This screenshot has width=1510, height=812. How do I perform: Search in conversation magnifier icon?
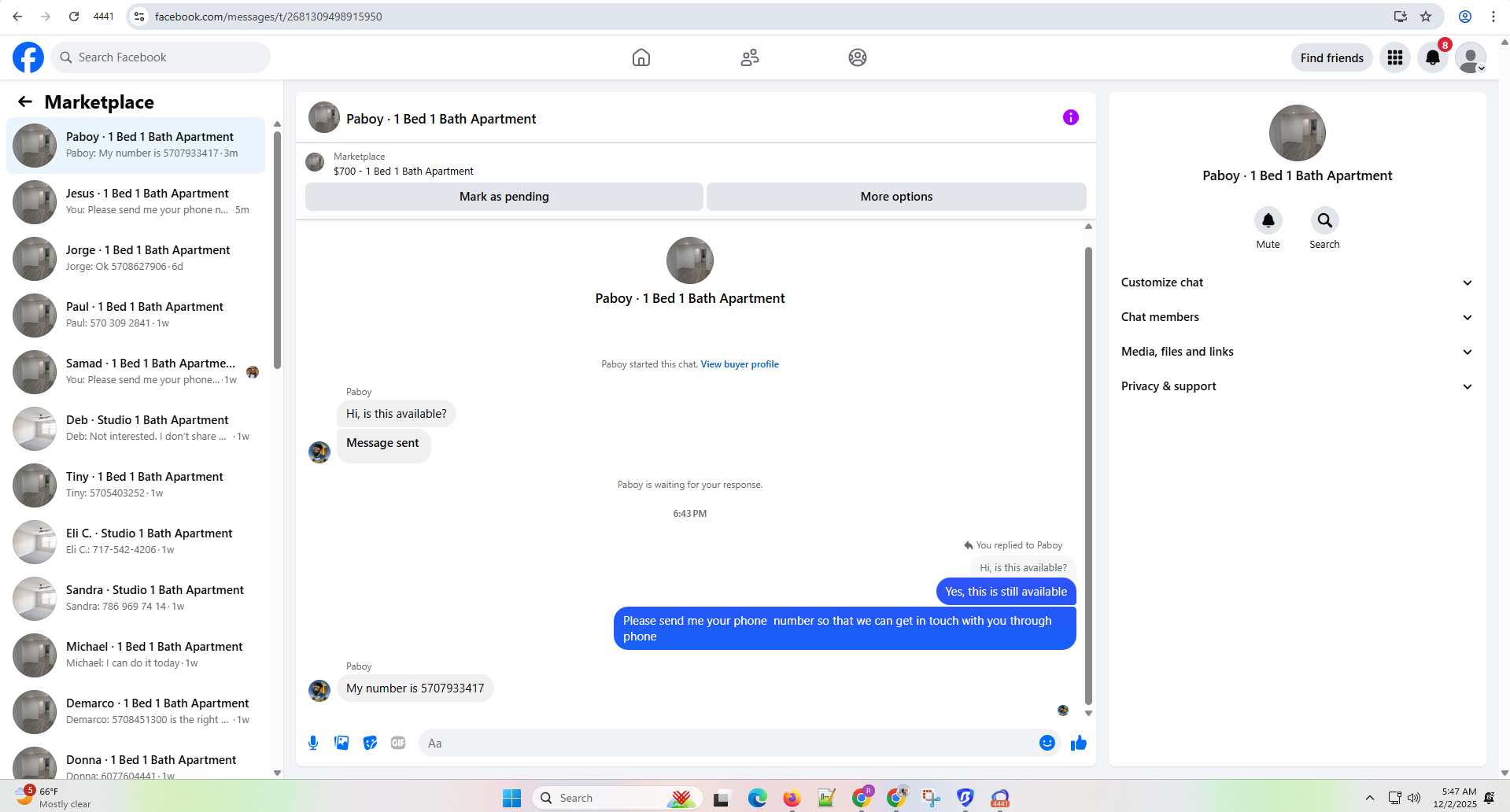tap(1325, 221)
